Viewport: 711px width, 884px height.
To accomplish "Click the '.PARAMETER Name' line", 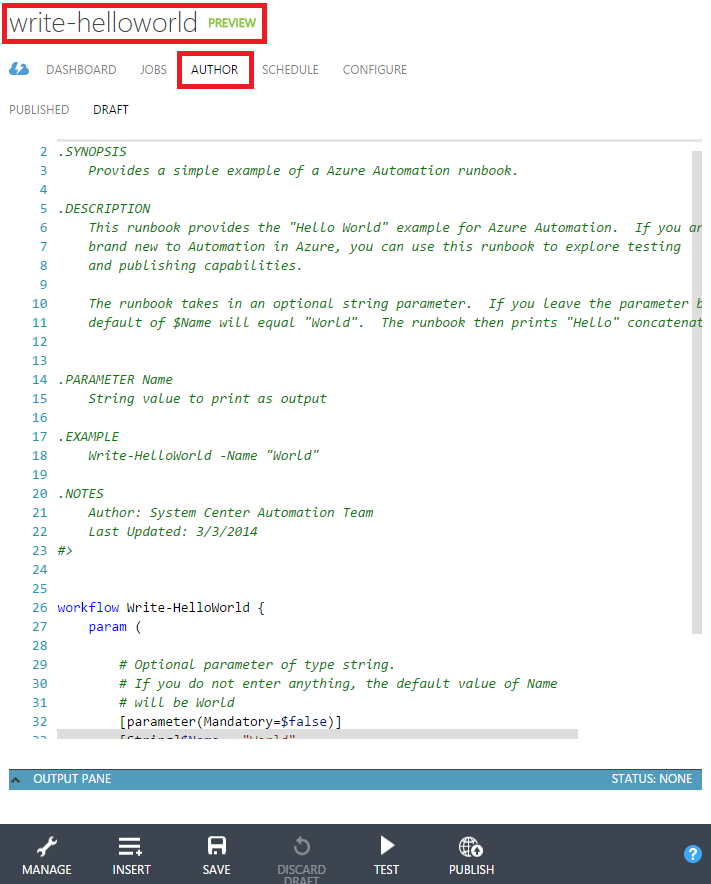I will coord(115,380).
